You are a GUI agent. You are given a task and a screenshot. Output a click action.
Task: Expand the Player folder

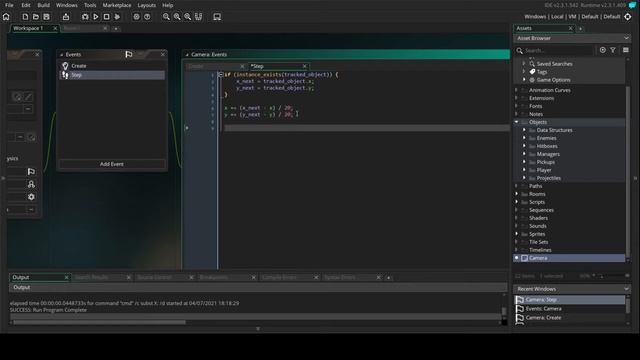pos(524,170)
